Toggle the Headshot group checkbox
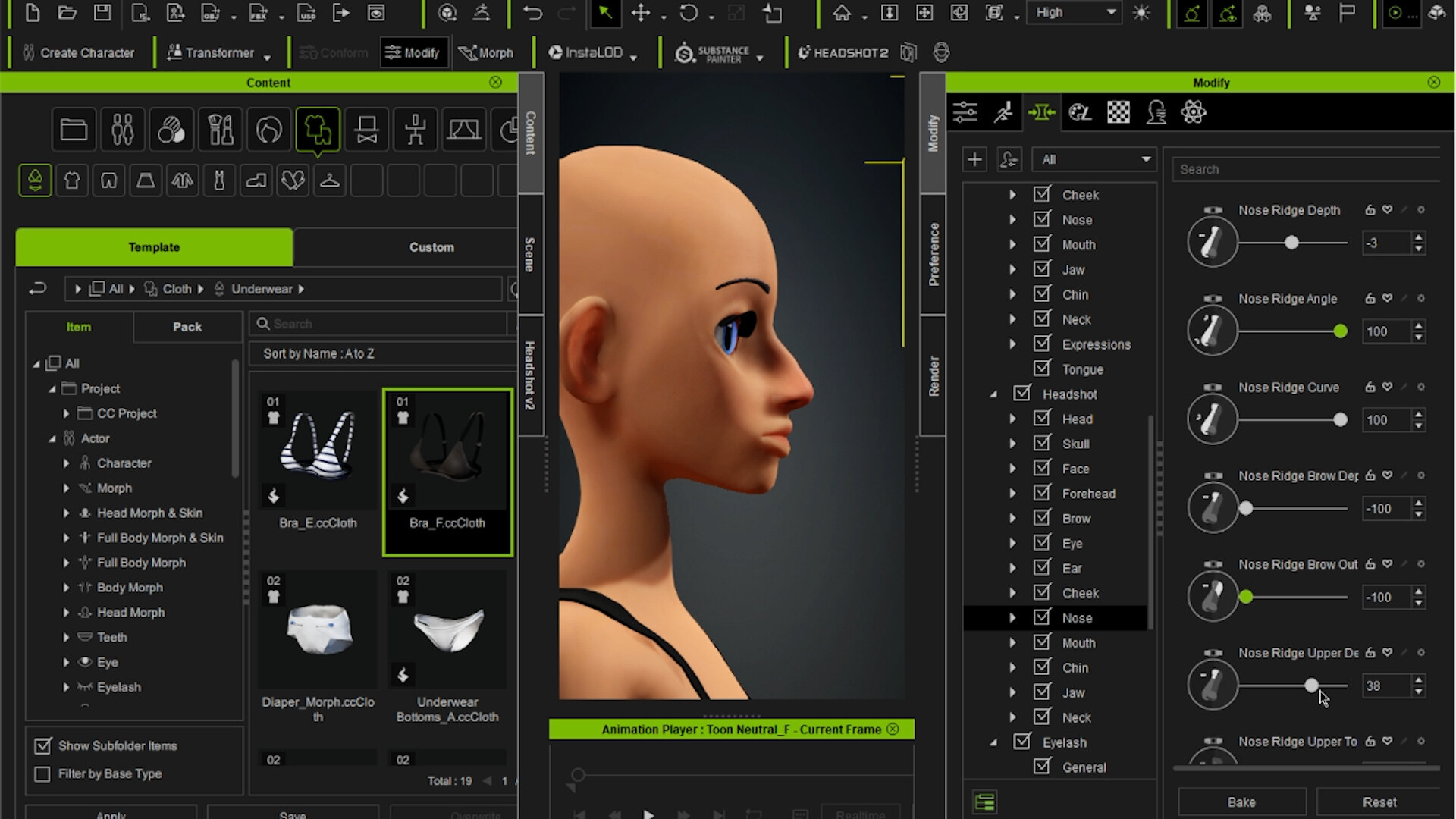The width and height of the screenshot is (1456, 819). (1022, 394)
